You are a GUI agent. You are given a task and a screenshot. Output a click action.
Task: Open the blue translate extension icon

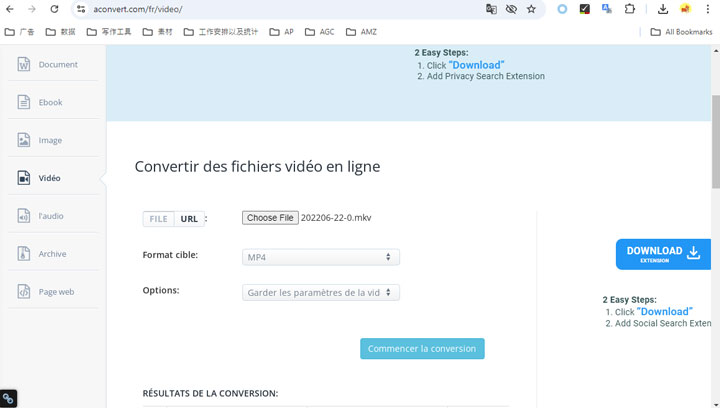coord(607,9)
